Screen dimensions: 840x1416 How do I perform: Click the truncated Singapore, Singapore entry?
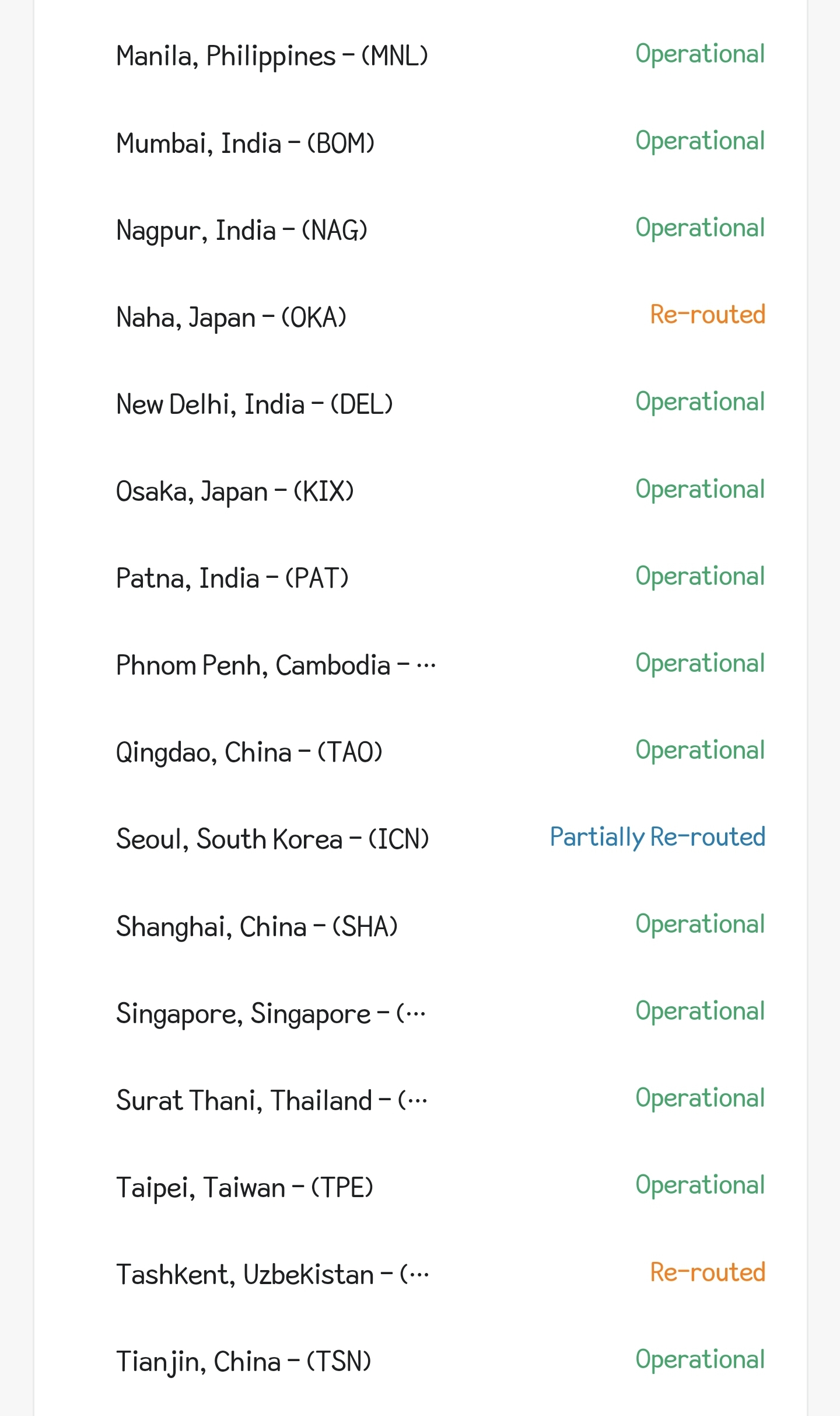(x=271, y=1014)
